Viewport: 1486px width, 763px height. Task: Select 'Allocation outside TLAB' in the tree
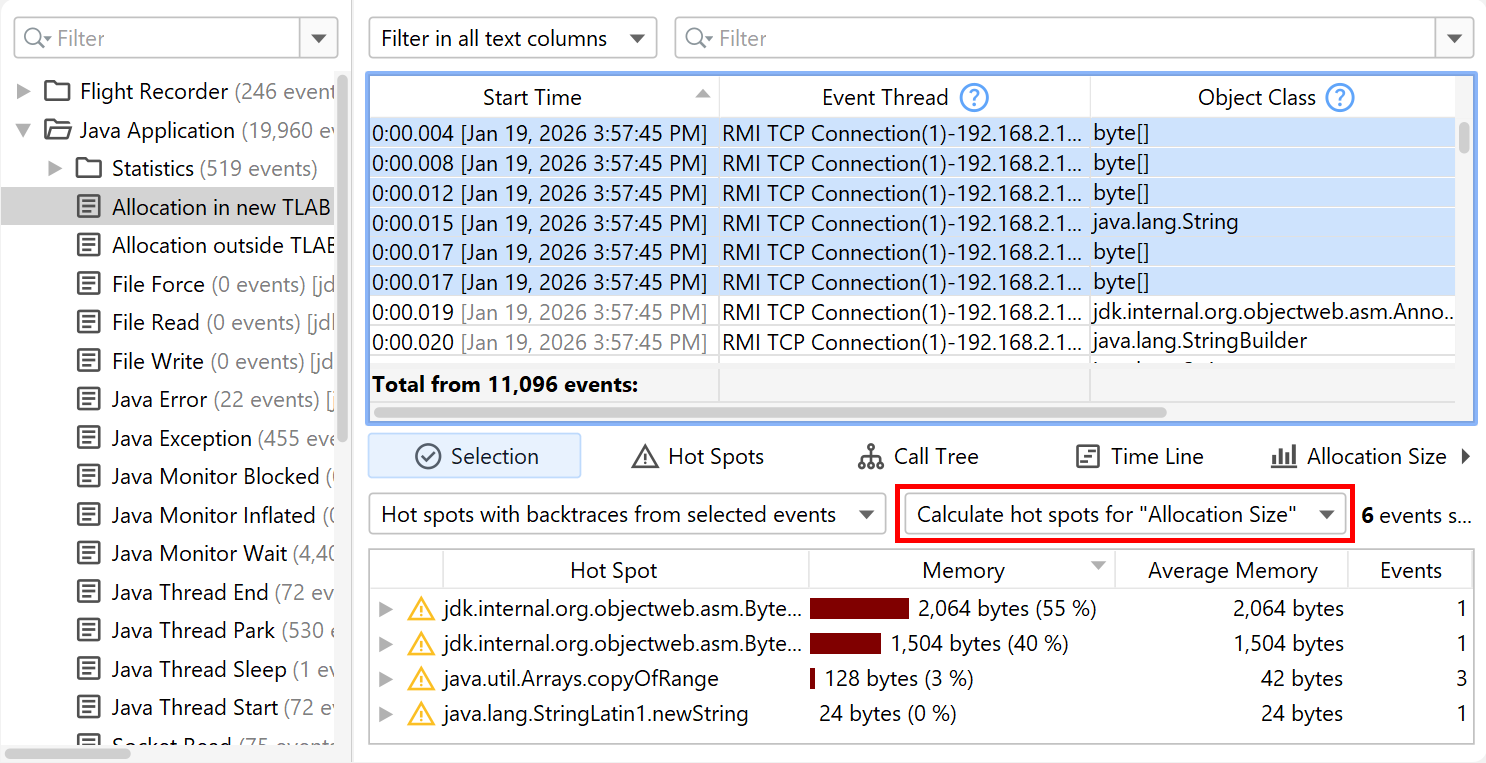pos(222,246)
